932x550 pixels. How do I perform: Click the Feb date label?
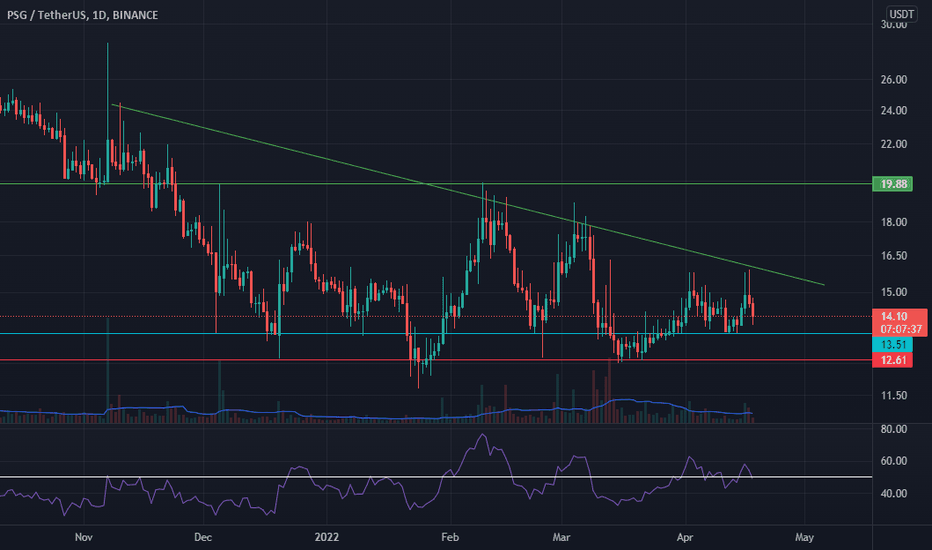[x=450, y=537]
